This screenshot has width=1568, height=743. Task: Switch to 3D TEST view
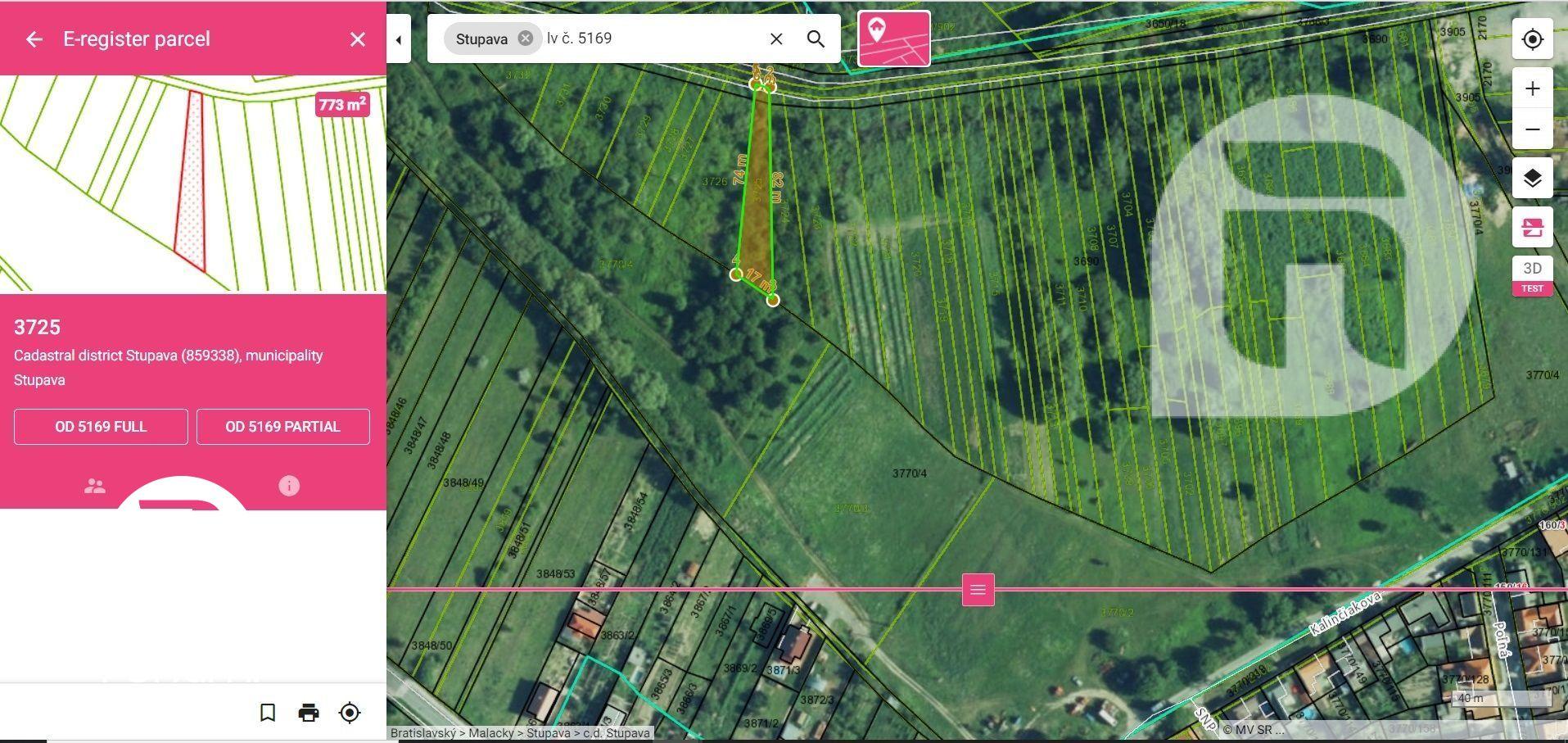click(1532, 276)
